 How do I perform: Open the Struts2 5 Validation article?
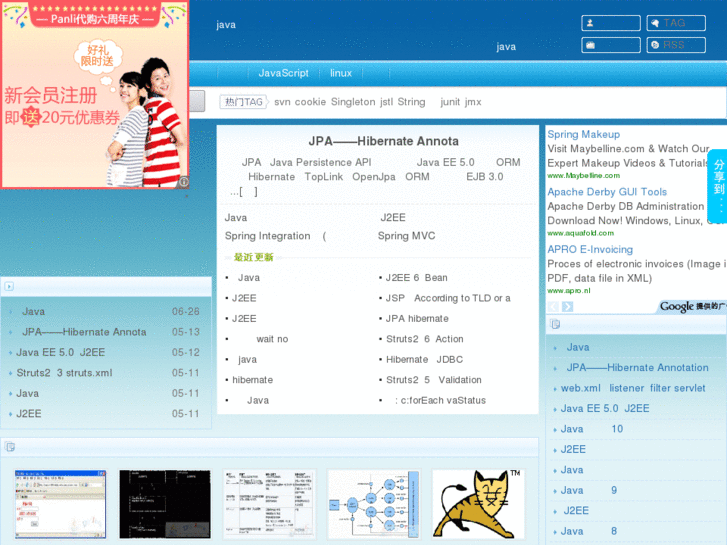click(x=434, y=379)
